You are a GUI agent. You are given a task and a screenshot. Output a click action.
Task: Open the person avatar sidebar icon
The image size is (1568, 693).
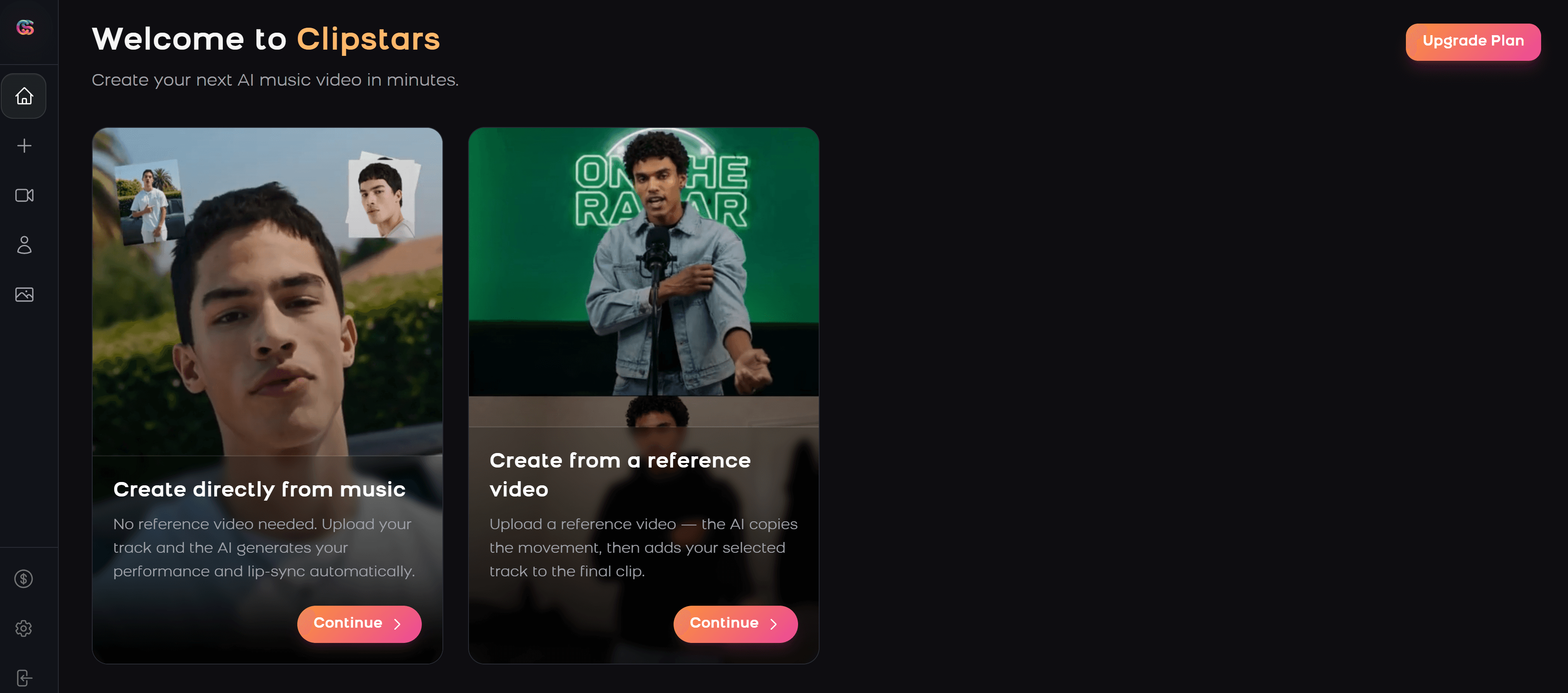pos(24,245)
